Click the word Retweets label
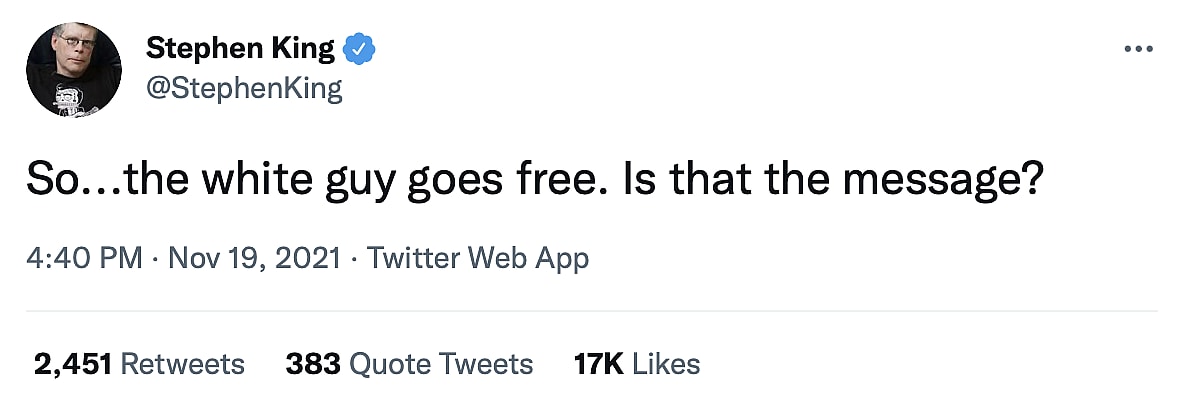Viewport: 1184px width, 406px height. click(x=182, y=363)
